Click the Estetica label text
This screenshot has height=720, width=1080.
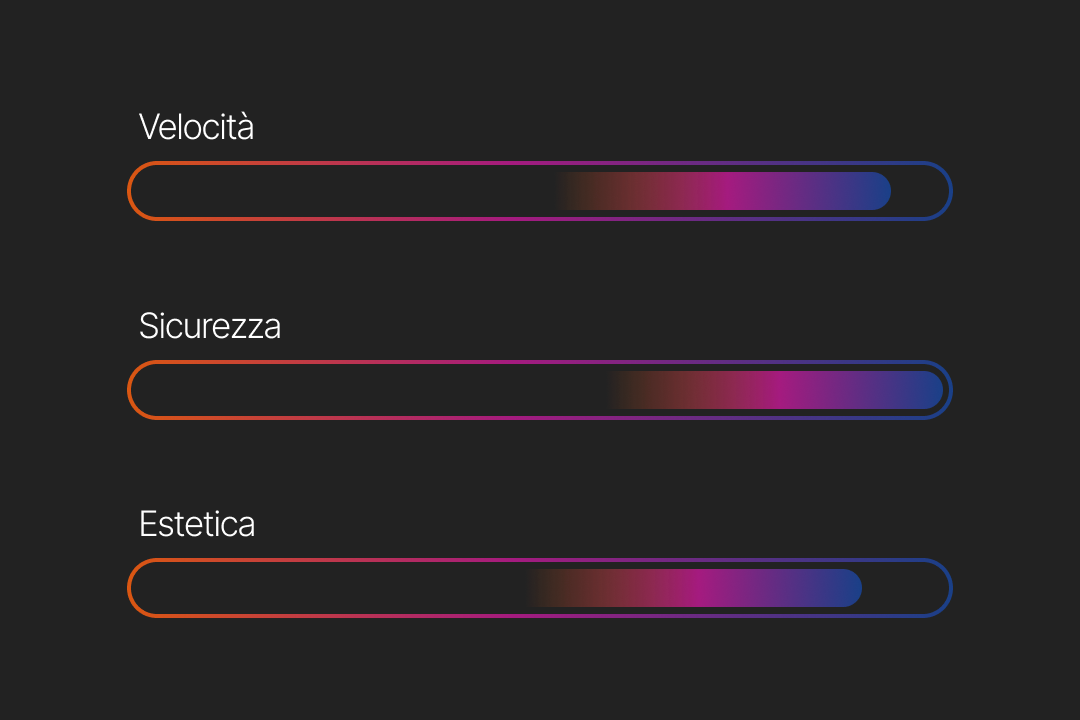pyautogui.click(x=196, y=524)
